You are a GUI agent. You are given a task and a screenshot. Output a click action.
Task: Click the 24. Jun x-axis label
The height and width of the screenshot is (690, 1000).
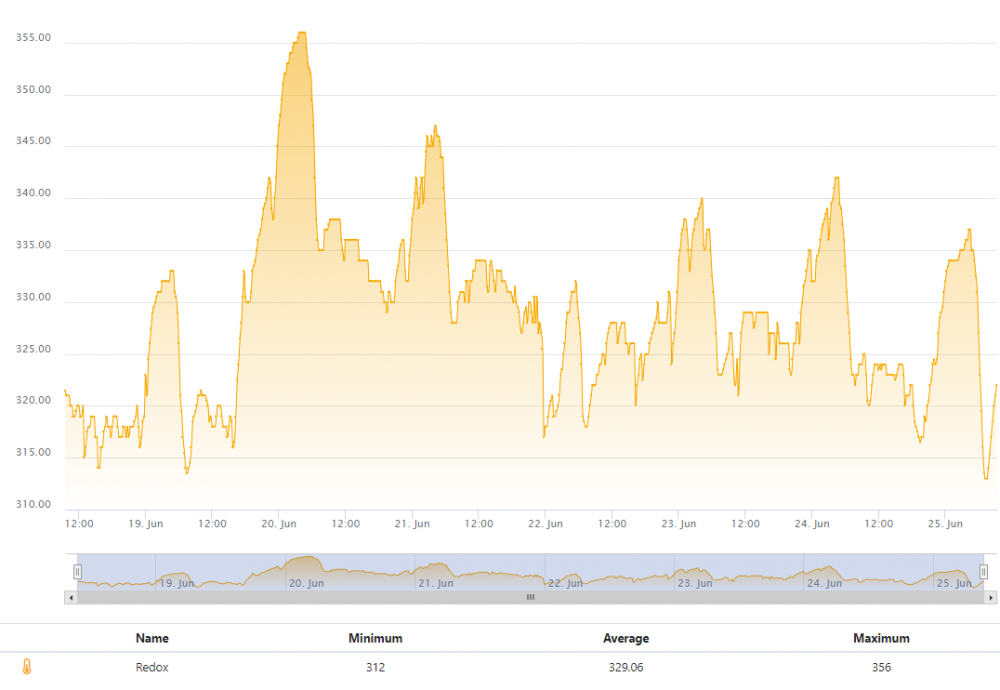pos(812,523)
